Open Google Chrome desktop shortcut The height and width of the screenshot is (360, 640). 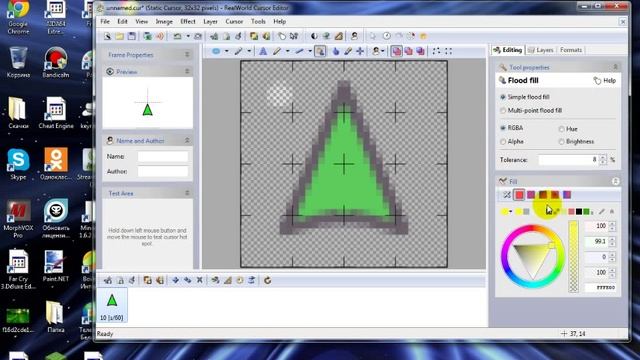[x=18, y=16]
